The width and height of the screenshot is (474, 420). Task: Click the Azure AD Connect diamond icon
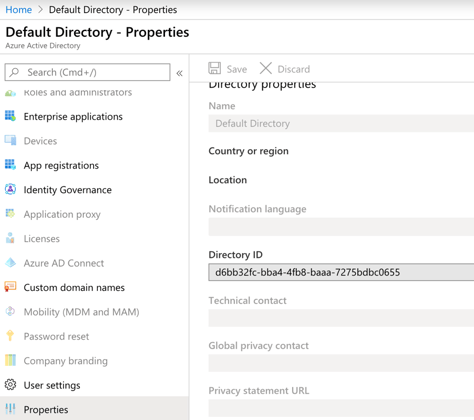click(10, 263)
